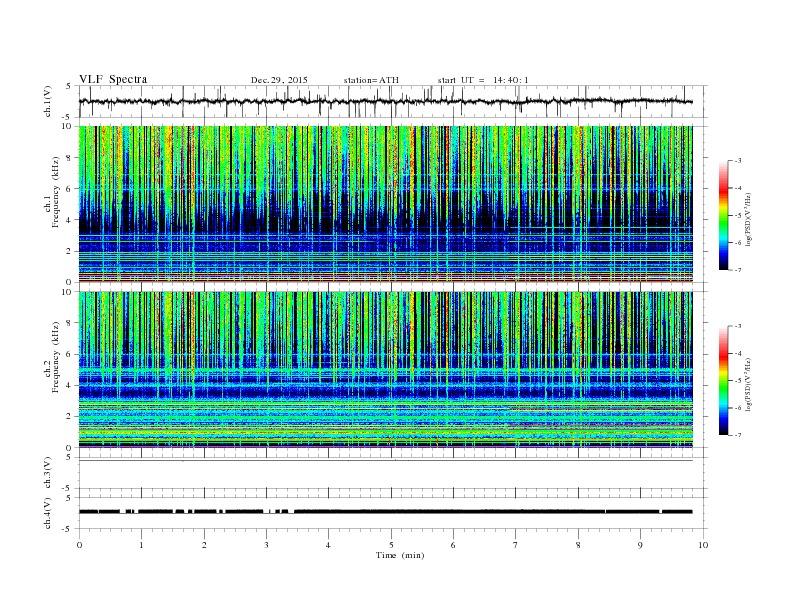Viewport: 792px width, 612px height.
Task: Click time axis tick label "1"
Action: point(141,545)
